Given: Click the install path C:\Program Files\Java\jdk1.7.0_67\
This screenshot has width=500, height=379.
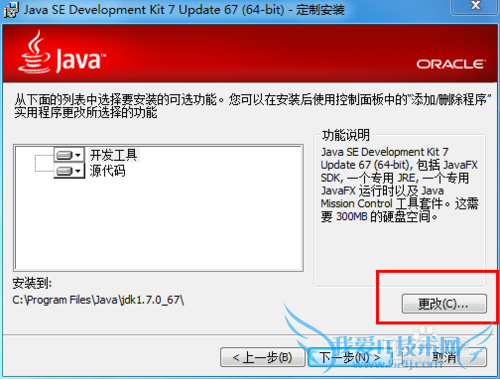Looking at the screenshot, I should pos(98,300).
